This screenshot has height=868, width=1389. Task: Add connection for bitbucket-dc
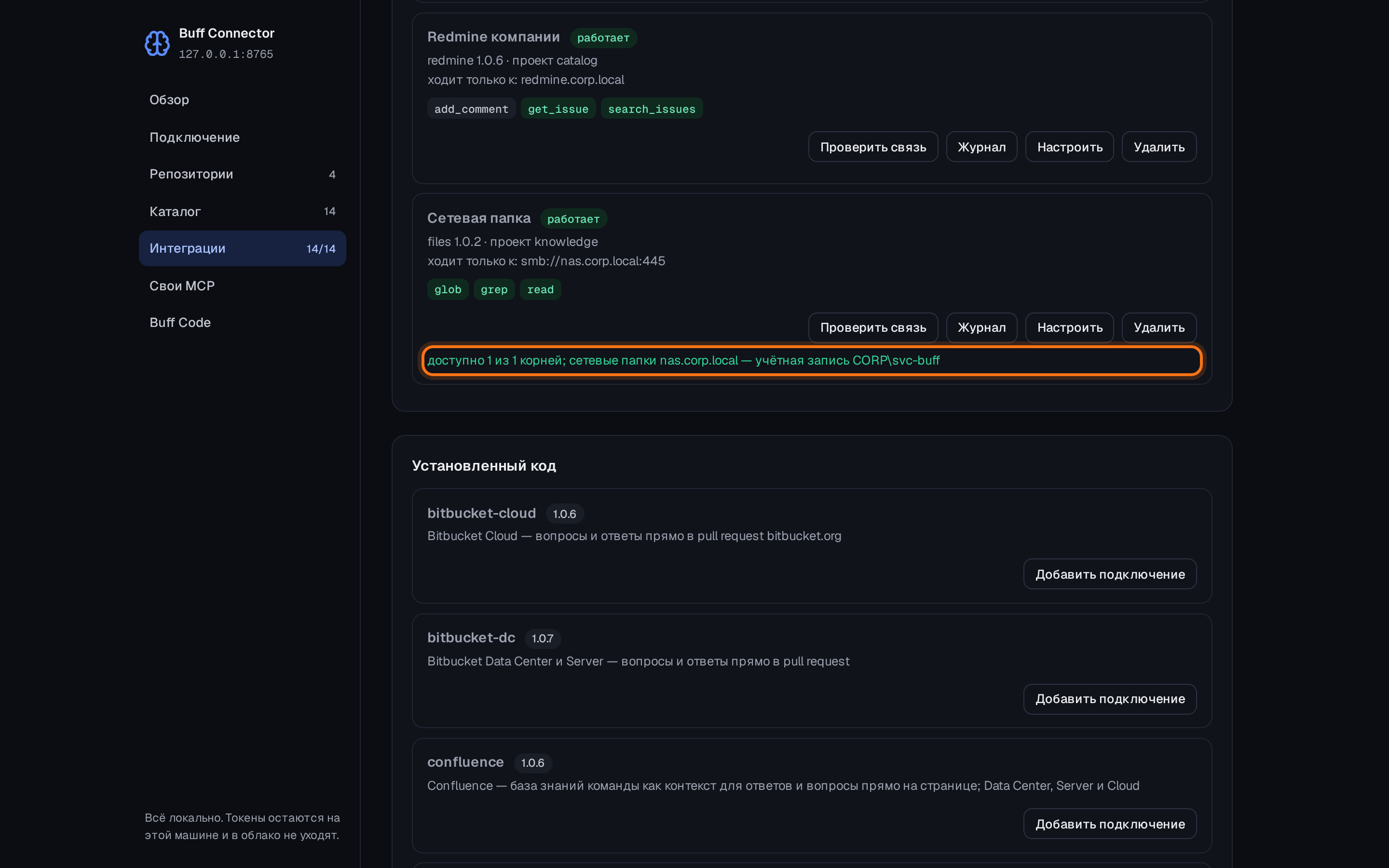click(1109, 699)
